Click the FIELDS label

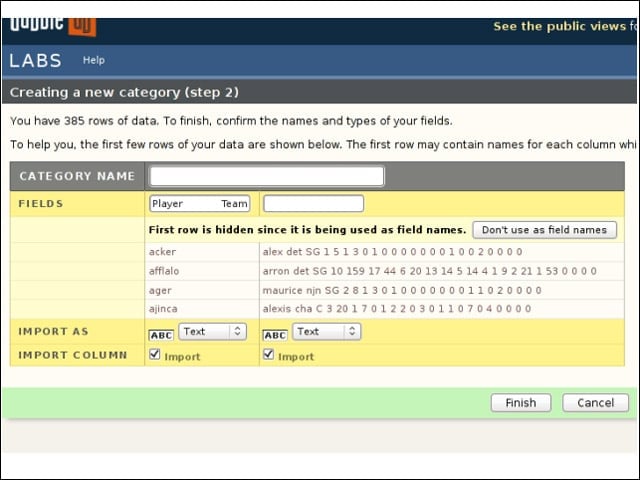click(41, 204)
